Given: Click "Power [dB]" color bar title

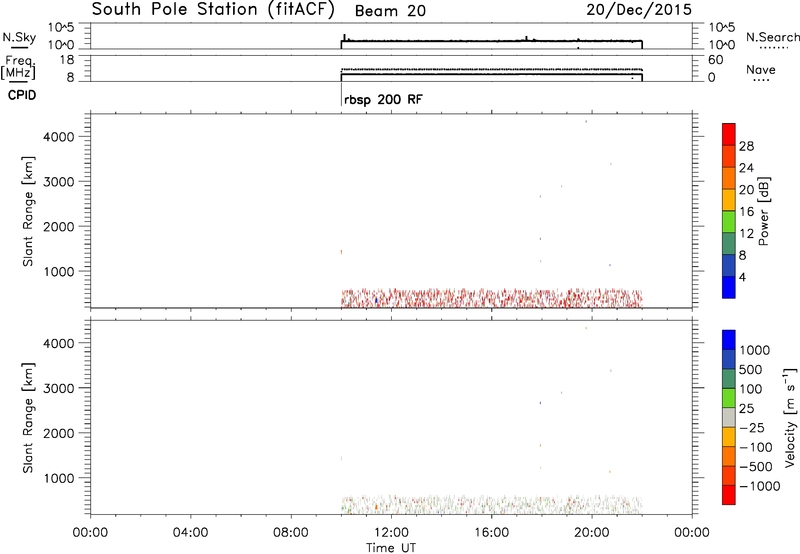Looking at the screenshot, I should tap(764, 211).
